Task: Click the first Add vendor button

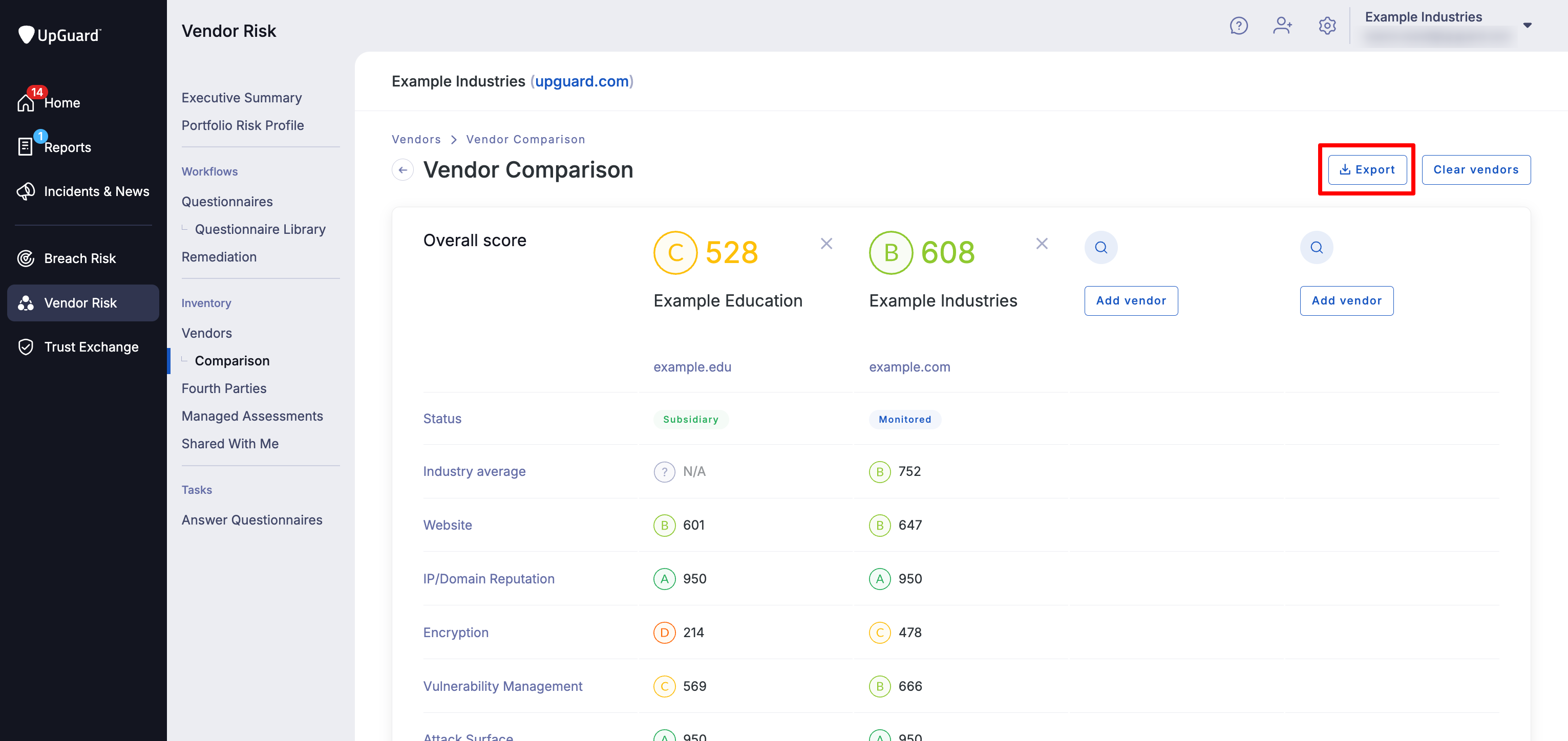Action: pos(1131,300)
